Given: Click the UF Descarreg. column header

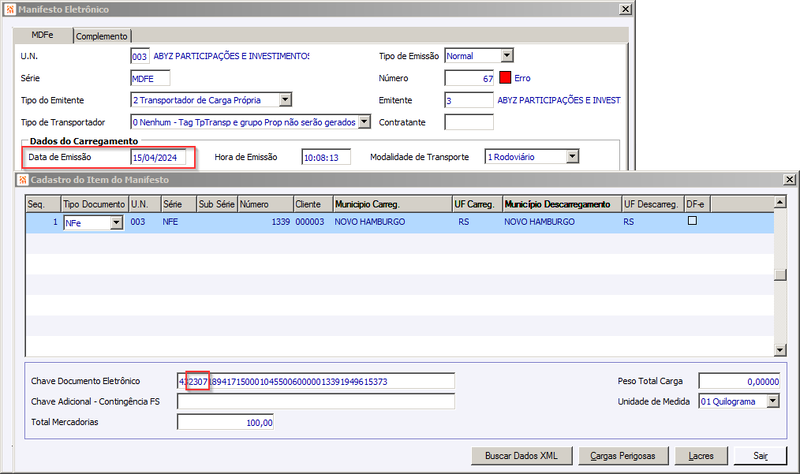Looking at the screenshot, I should click(x=653, y=204).
